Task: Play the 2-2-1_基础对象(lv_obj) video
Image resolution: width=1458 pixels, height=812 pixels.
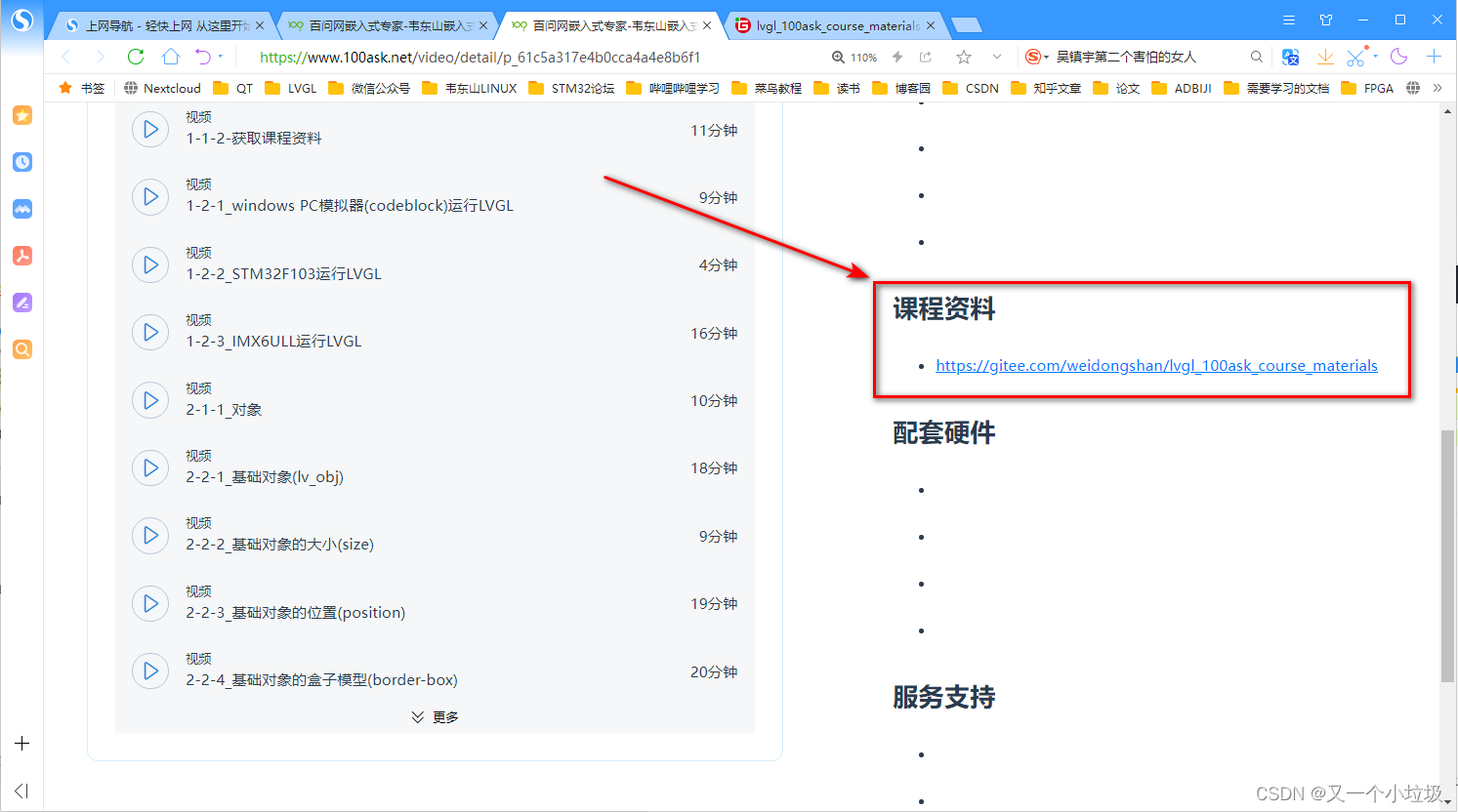Action: coord(150,467)
